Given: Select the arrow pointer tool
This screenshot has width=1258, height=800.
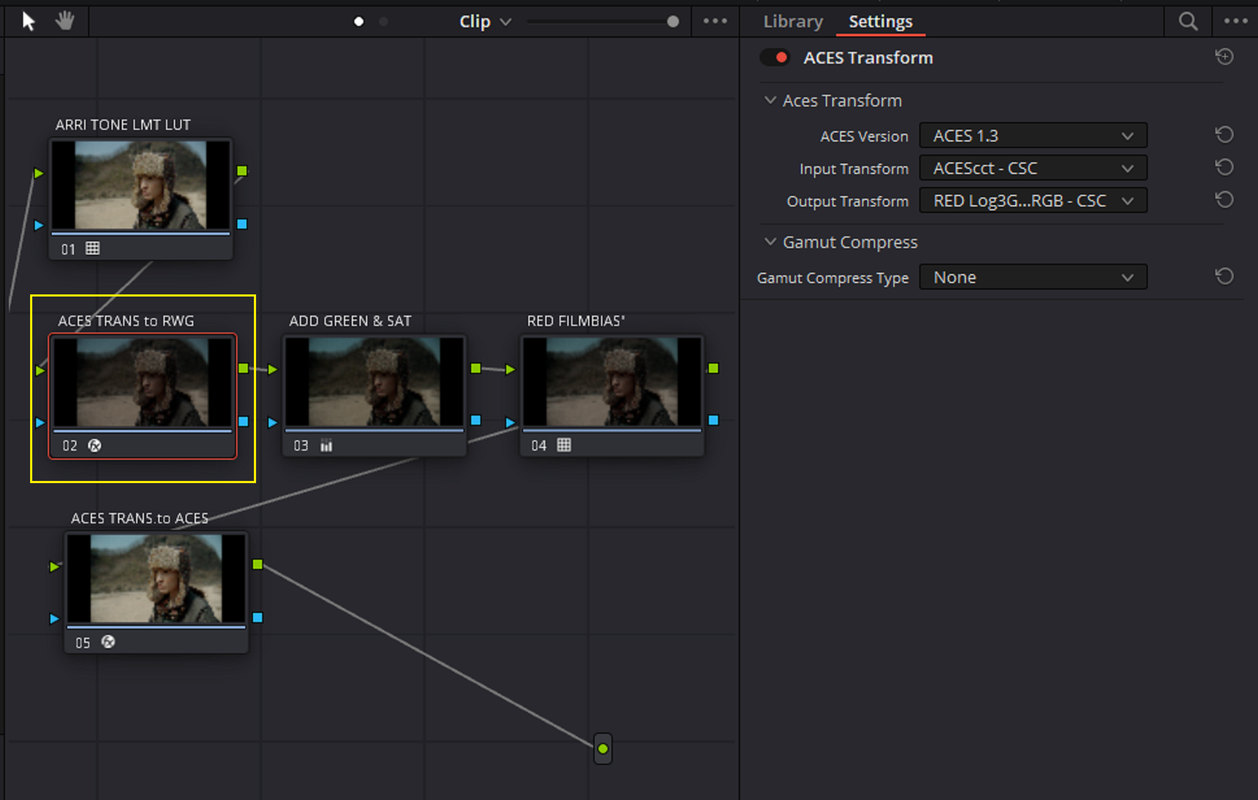Looking at the screenshot, I should (x=29, y=21).
